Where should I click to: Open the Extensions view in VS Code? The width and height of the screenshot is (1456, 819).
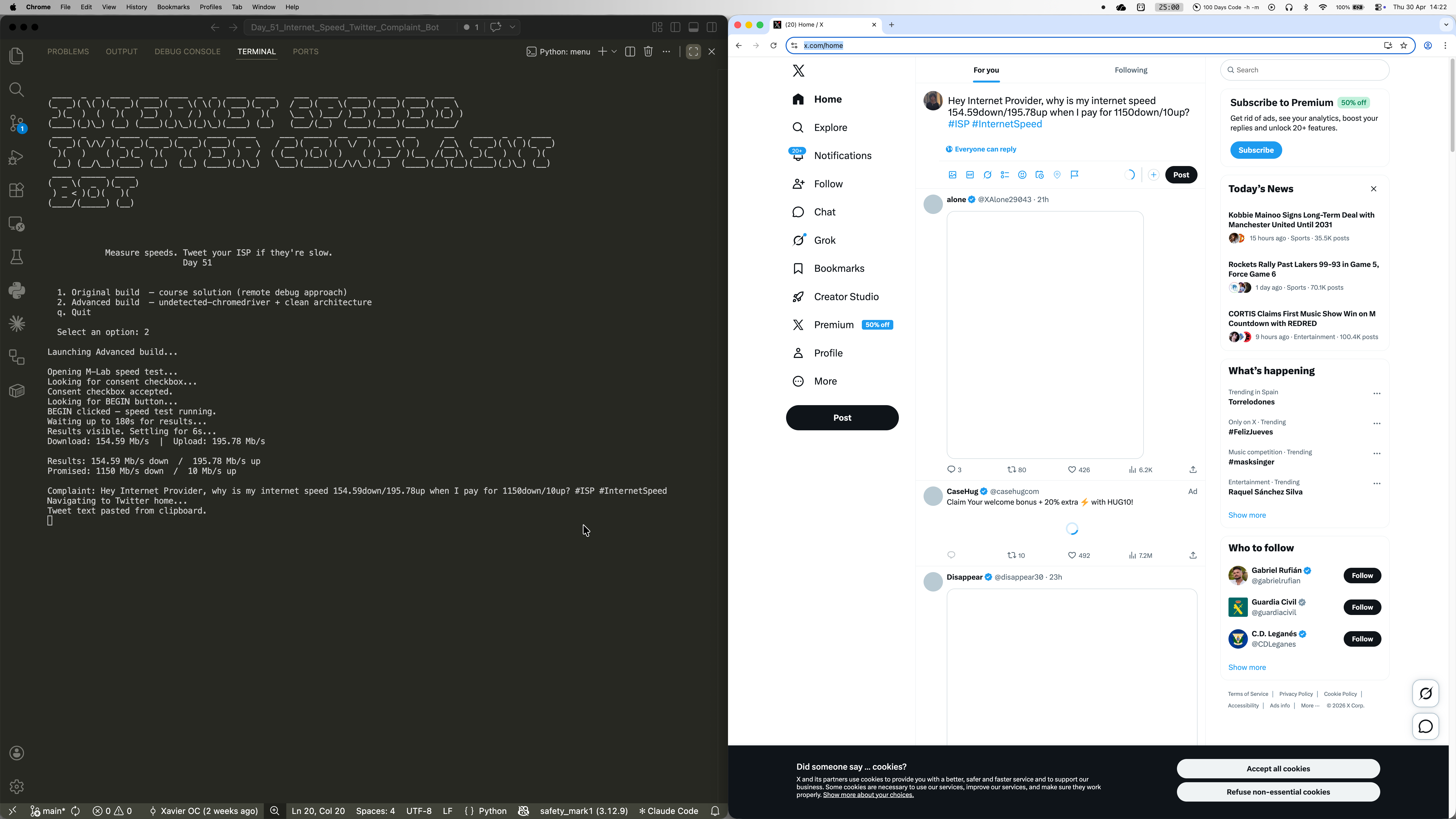pos(16,190)
